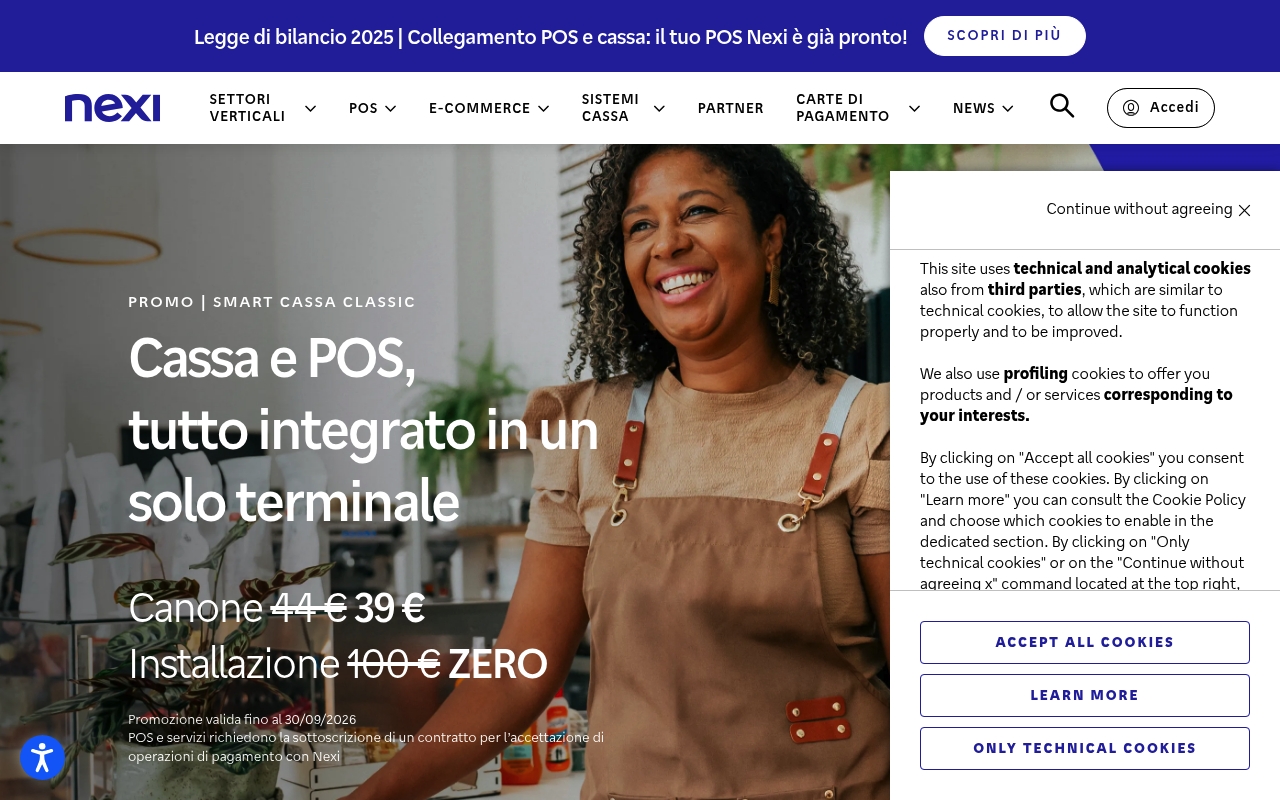Click the user icon in Accedi button
Image resolution: width=1280 pixels, height=800 pixels.
[x=1131, y=108]
